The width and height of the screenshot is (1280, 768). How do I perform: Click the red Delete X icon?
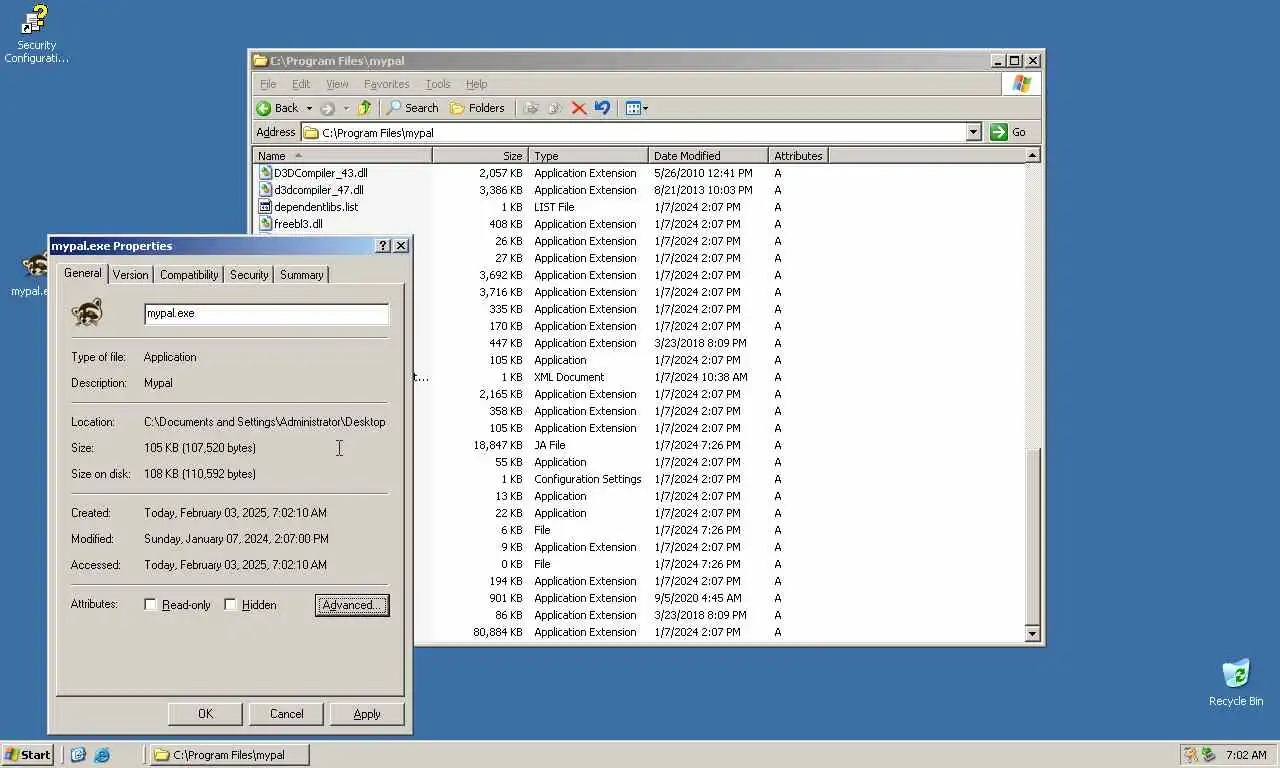tap(579, 108)
